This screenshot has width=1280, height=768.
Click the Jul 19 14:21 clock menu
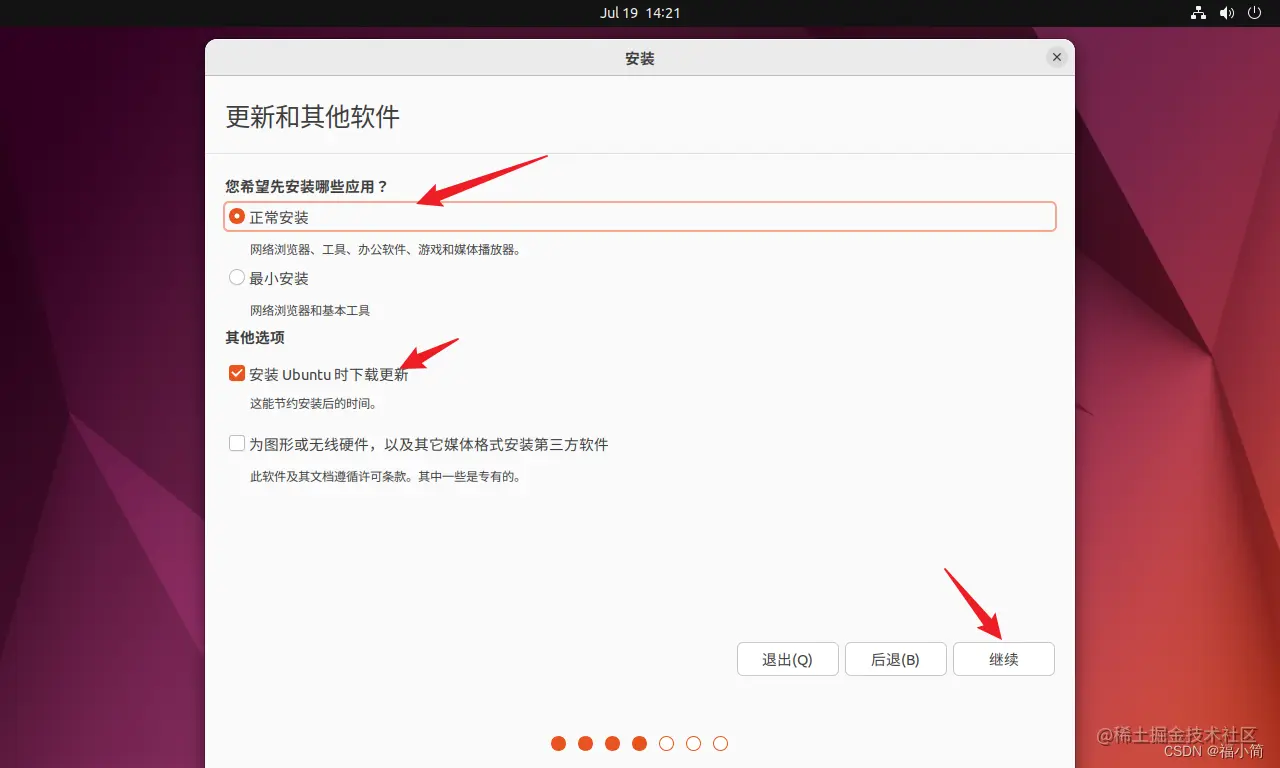[x=640, y=13]
